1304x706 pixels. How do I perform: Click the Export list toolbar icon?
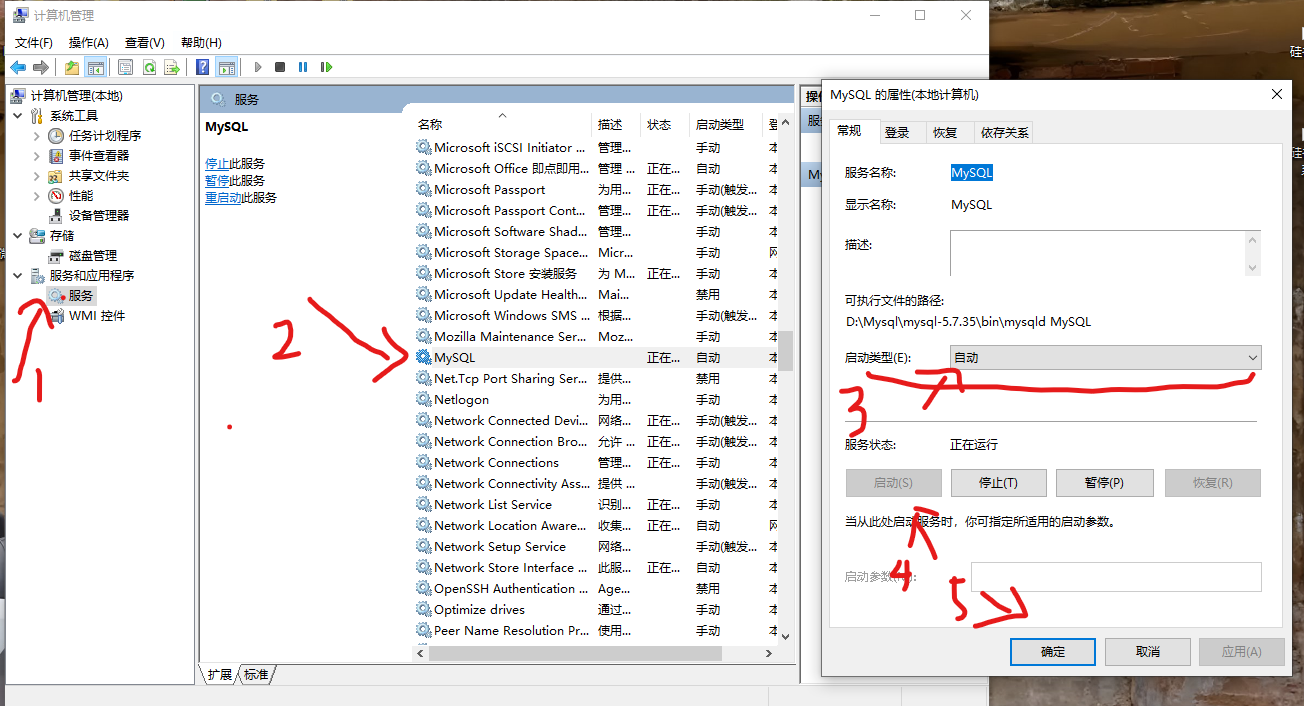(172, 67)
